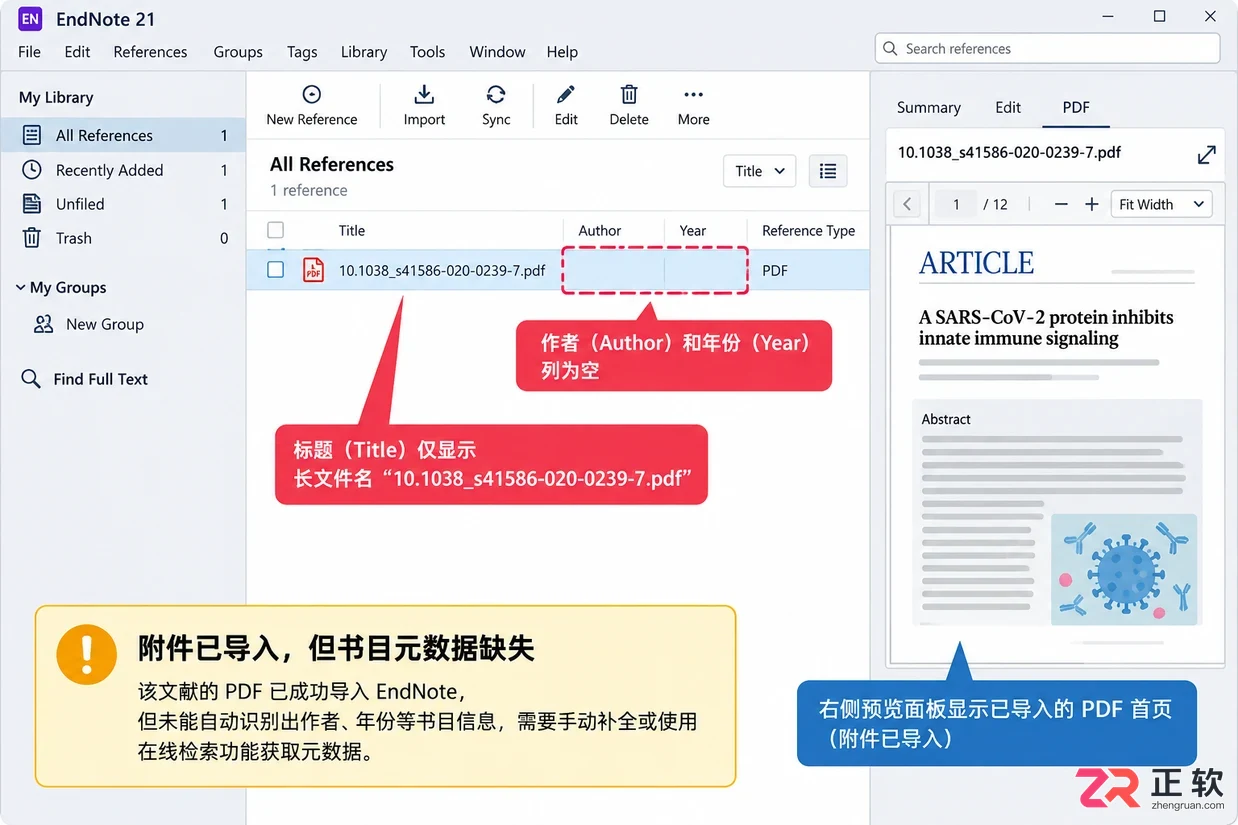Viewport: 1238px width, 825px height.
Task: Collapse the My Groups section
Action: [x=20, y=287]
